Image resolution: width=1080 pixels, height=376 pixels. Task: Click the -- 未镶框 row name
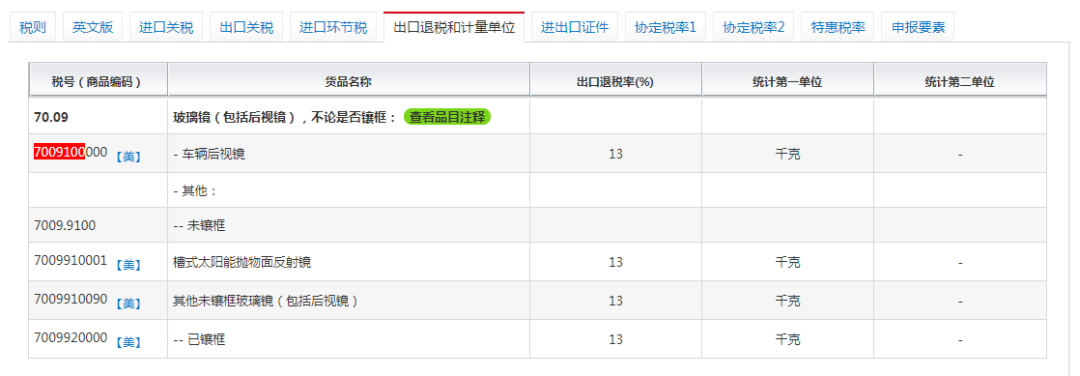[x=200, y=225]
